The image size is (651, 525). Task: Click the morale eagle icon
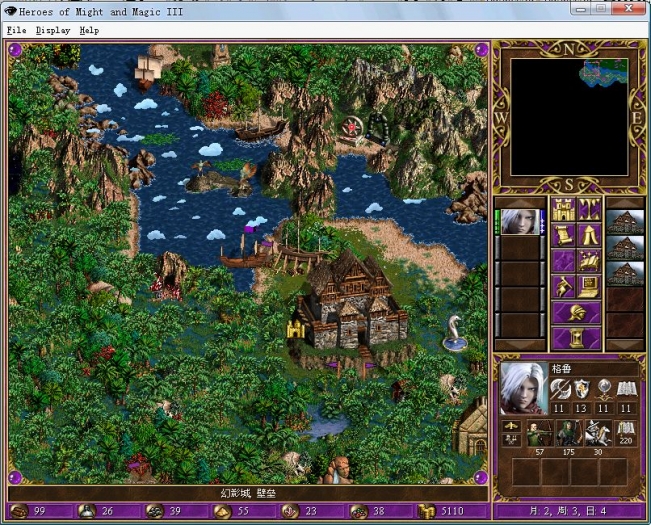pyautogui.click(x=511, y=426)
